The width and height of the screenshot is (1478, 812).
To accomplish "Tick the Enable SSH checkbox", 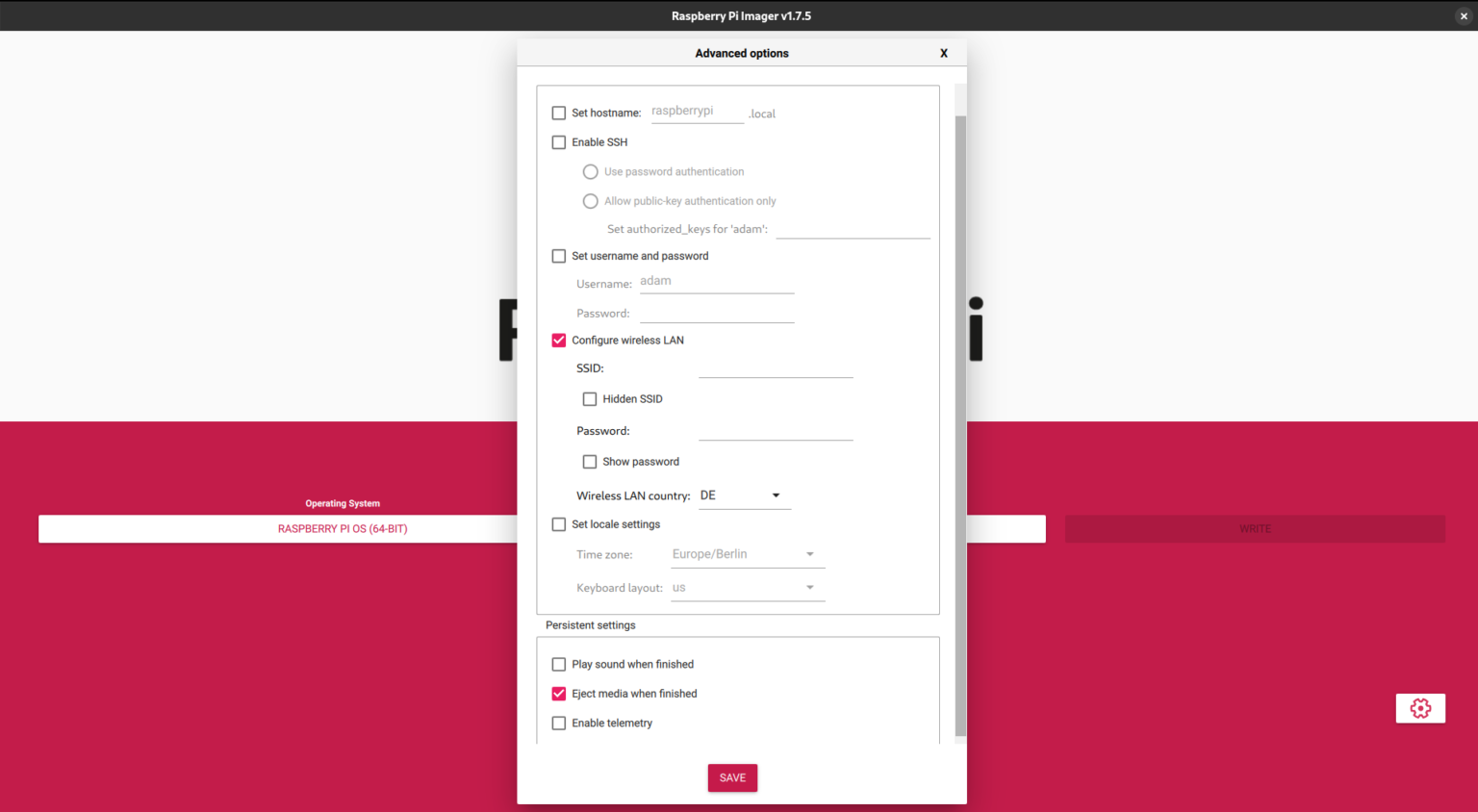I will point(559,142).
